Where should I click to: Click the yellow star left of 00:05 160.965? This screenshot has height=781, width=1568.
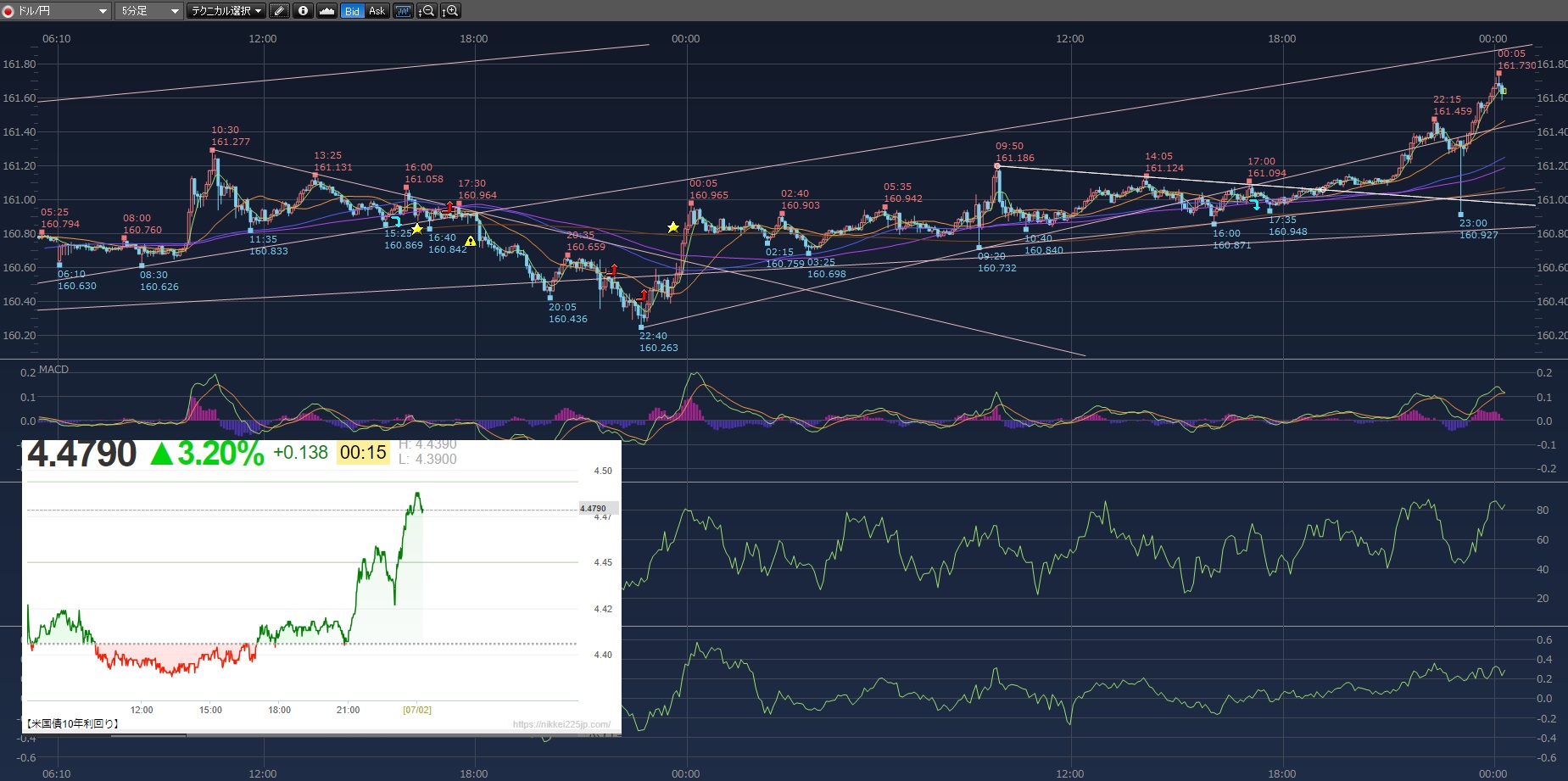[x=673, y=227]
